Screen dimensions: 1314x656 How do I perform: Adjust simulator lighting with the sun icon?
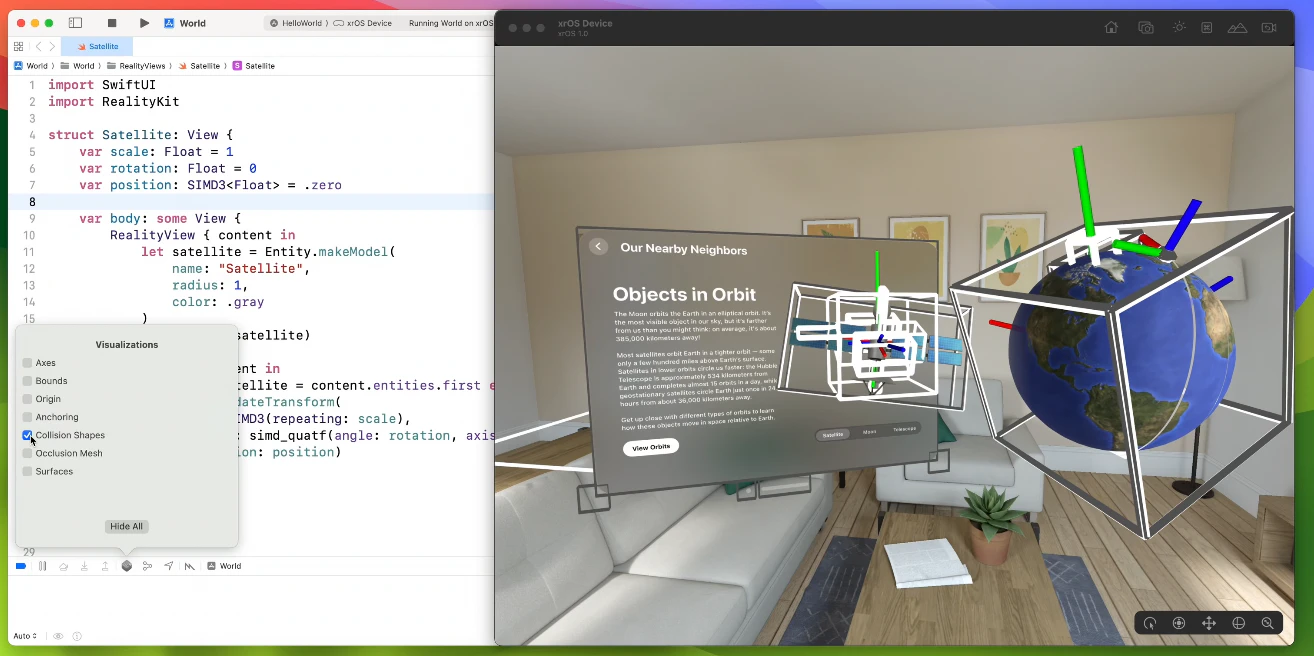[x=1179, y=27]
